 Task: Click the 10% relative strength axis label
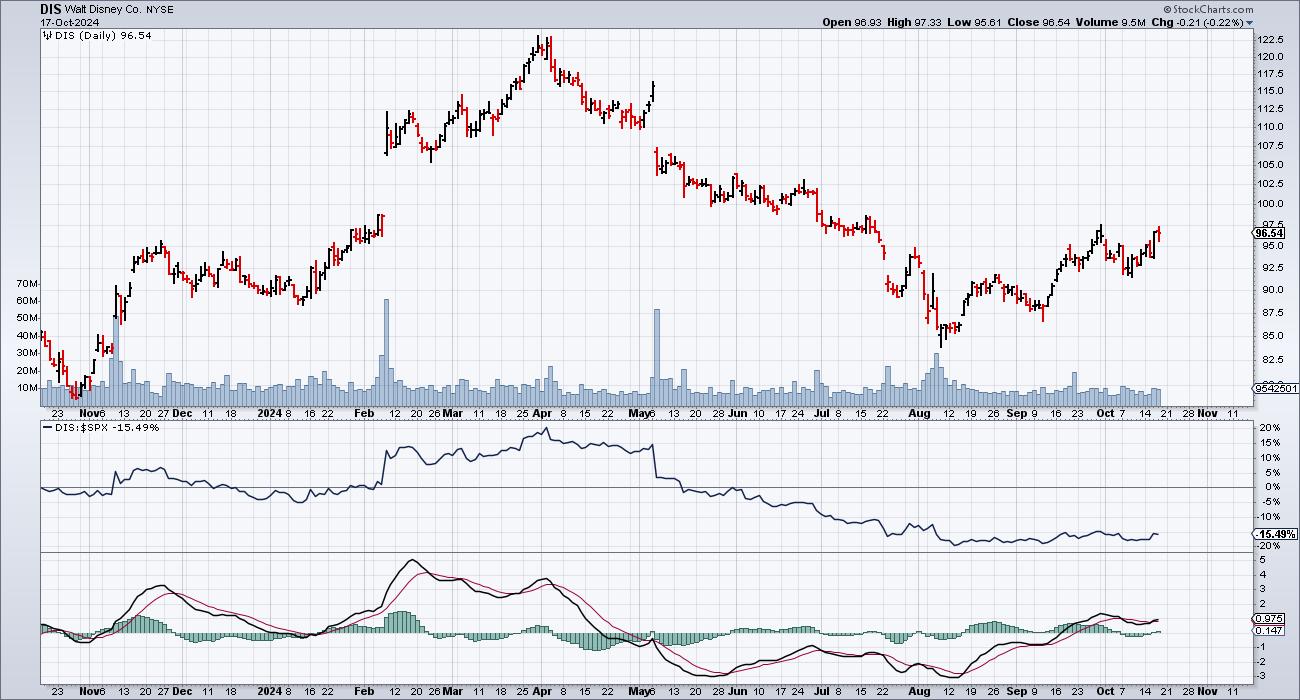pos(1269,458)
